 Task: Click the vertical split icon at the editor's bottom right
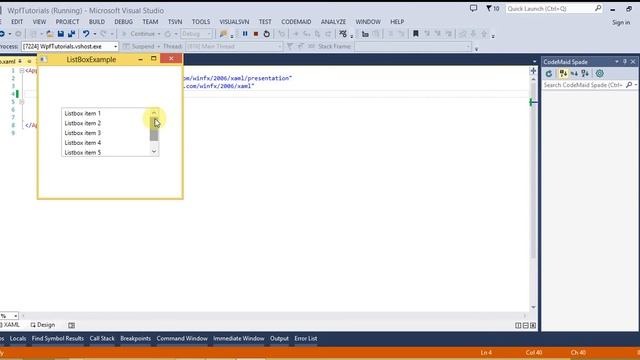518,325
